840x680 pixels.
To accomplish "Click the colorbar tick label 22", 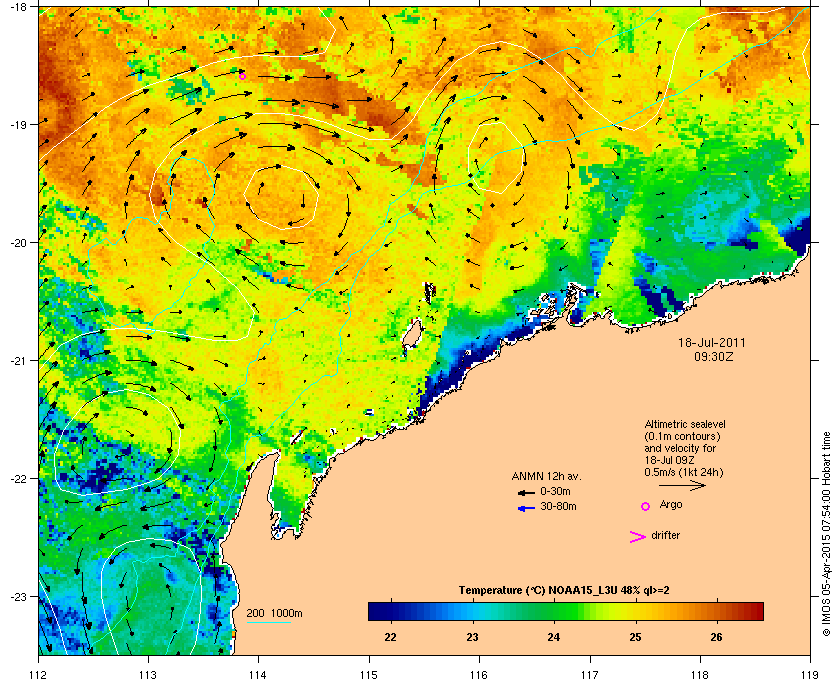I will tap(391, 637).
